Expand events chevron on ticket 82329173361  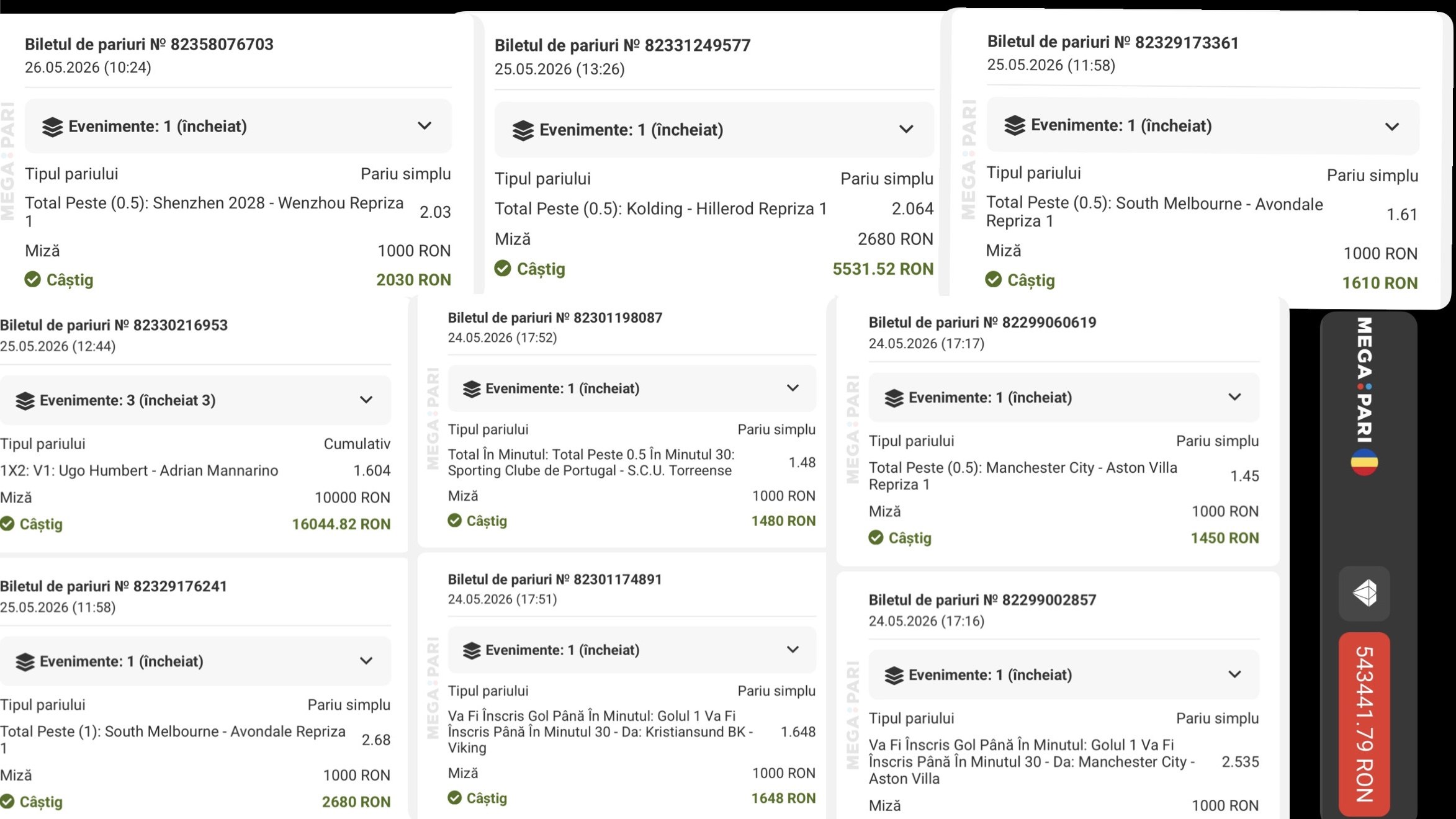1392,127
